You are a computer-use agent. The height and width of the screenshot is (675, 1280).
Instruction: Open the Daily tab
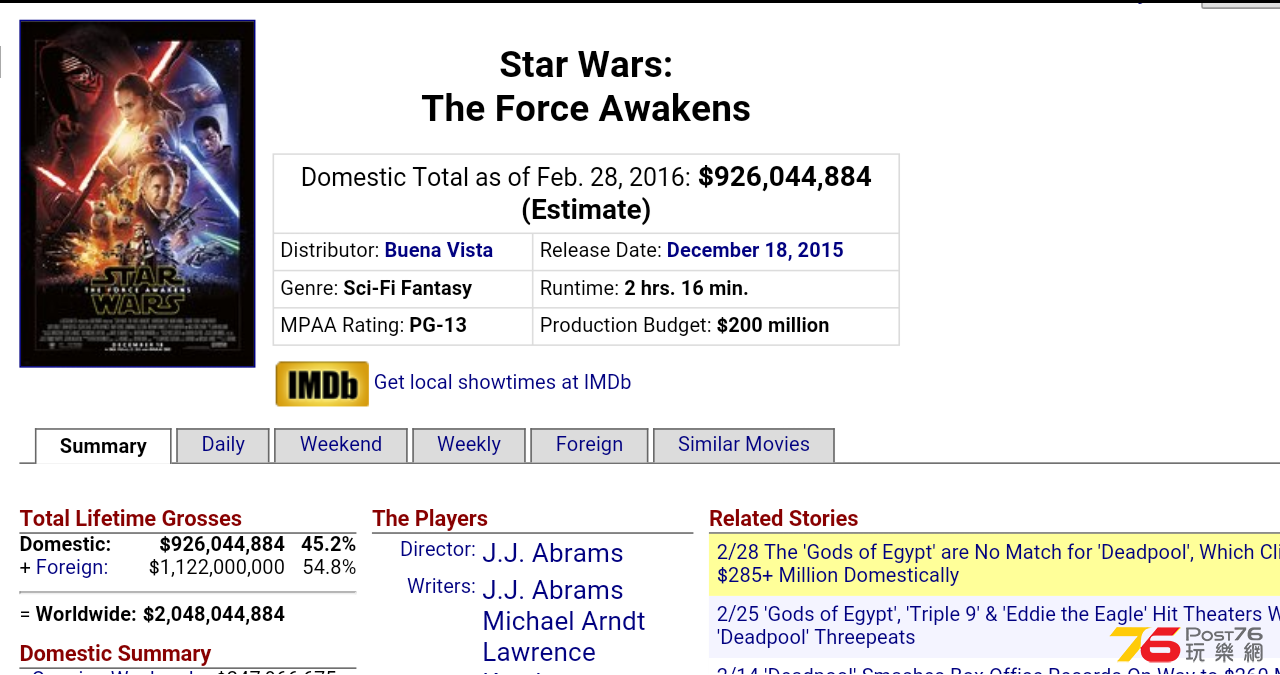tap(223, 445)
